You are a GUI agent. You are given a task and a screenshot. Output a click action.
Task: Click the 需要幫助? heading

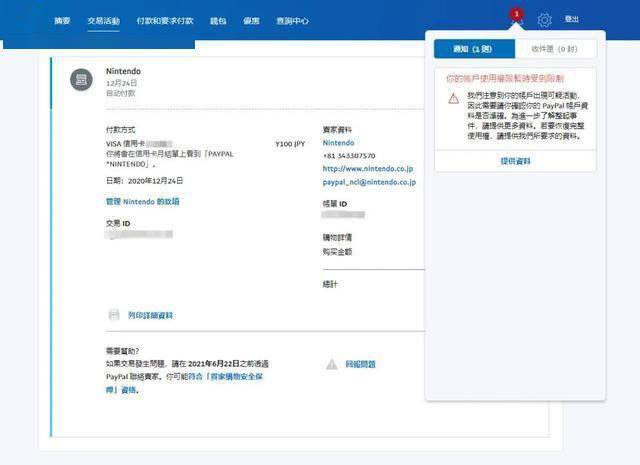pos(122,351)
